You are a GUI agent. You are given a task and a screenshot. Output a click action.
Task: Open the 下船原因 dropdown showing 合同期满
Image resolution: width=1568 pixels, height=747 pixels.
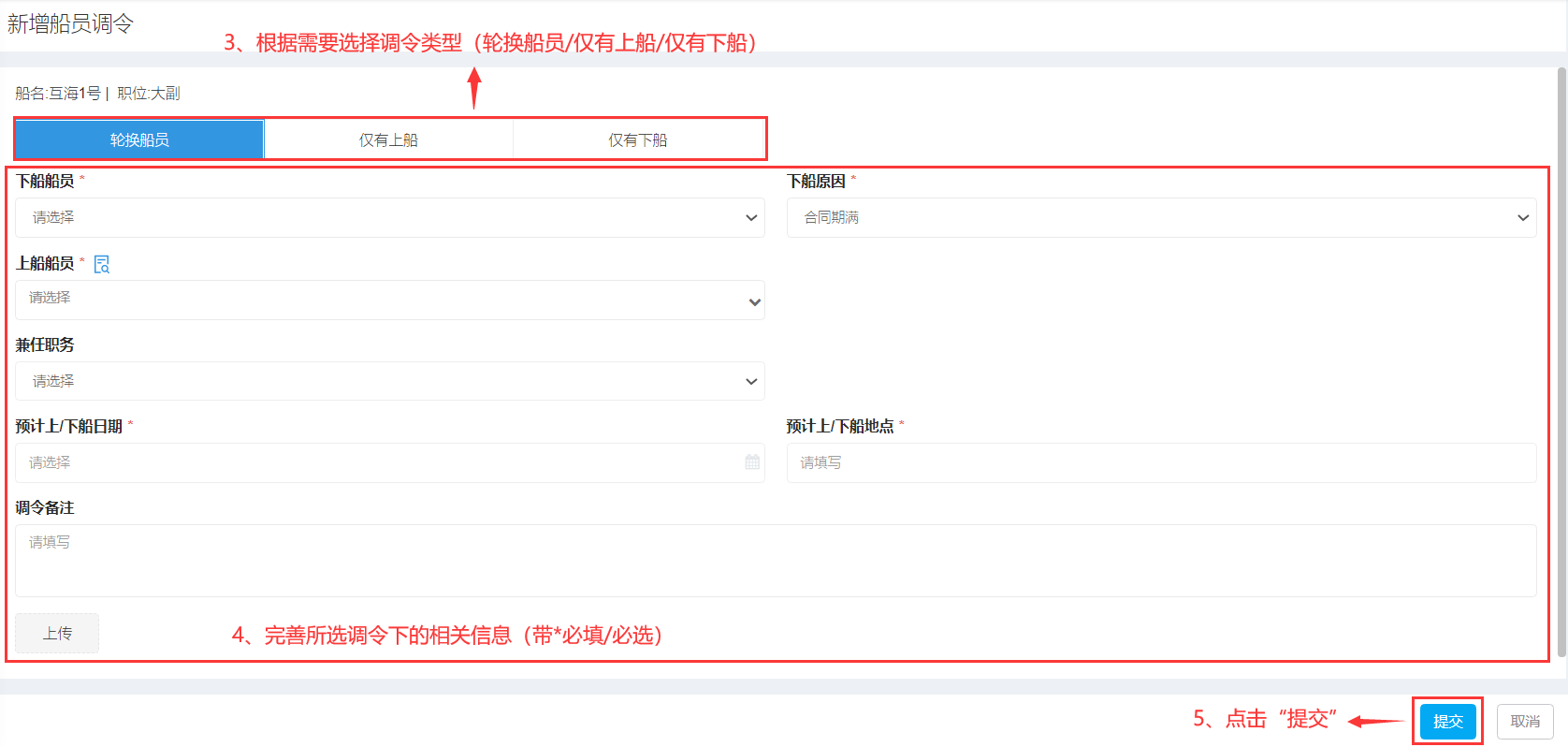(1161, 217)
